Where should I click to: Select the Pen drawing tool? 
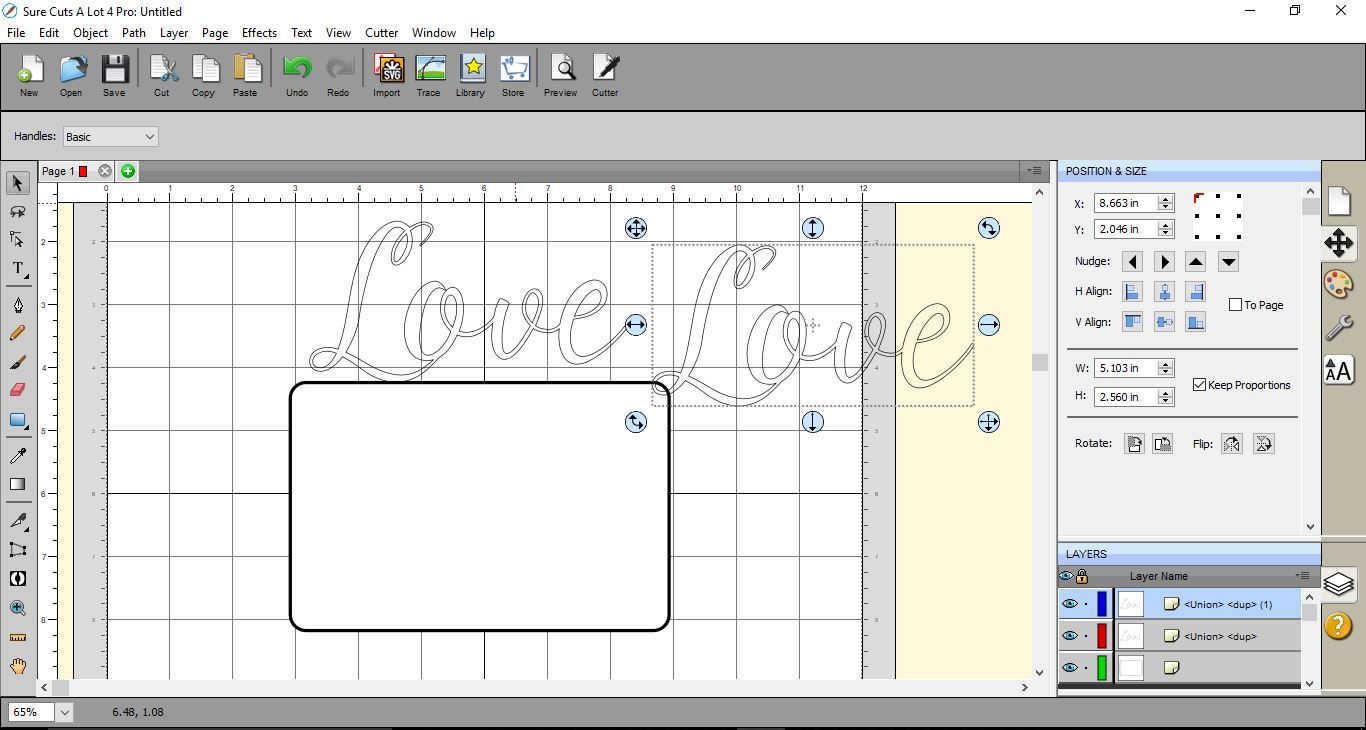coord(17,304)
